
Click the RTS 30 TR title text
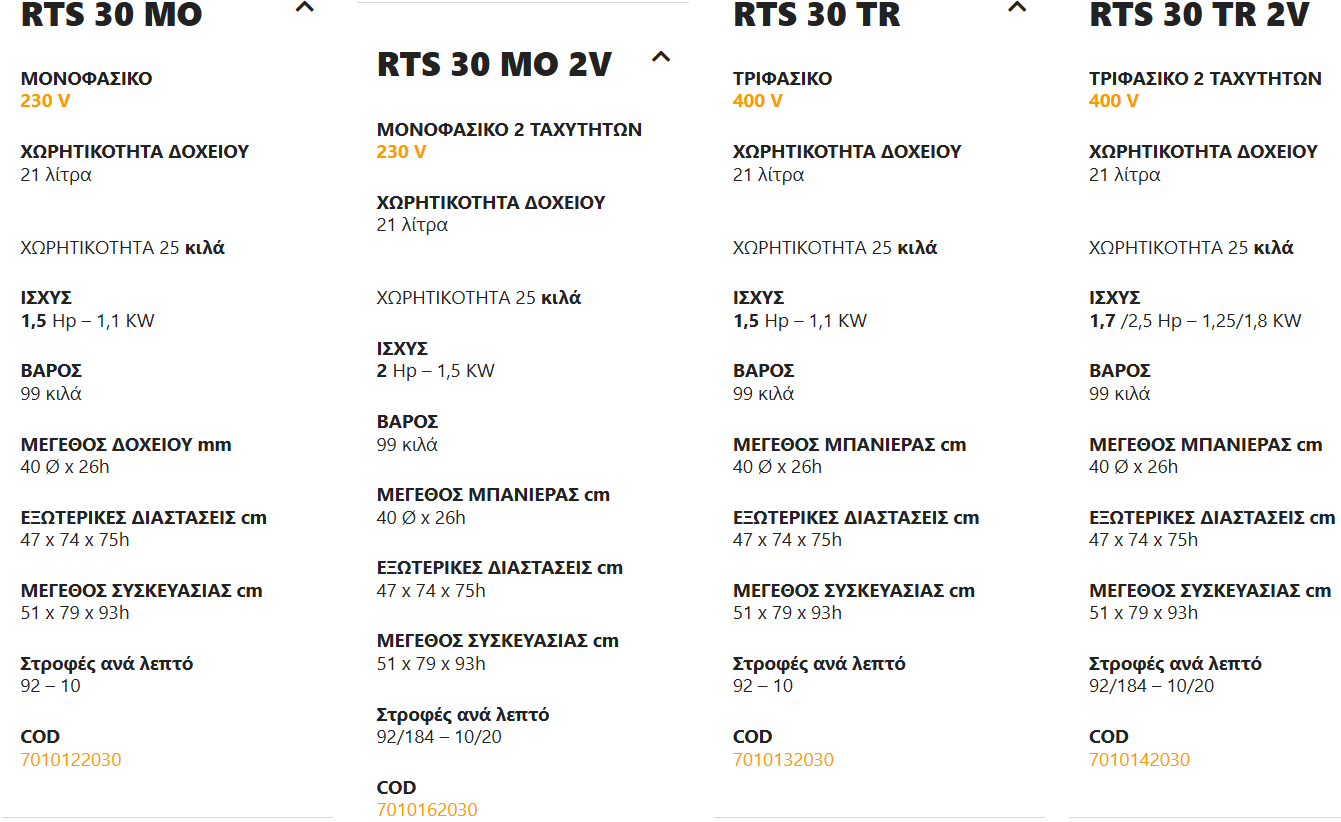(x=817, y=15)
